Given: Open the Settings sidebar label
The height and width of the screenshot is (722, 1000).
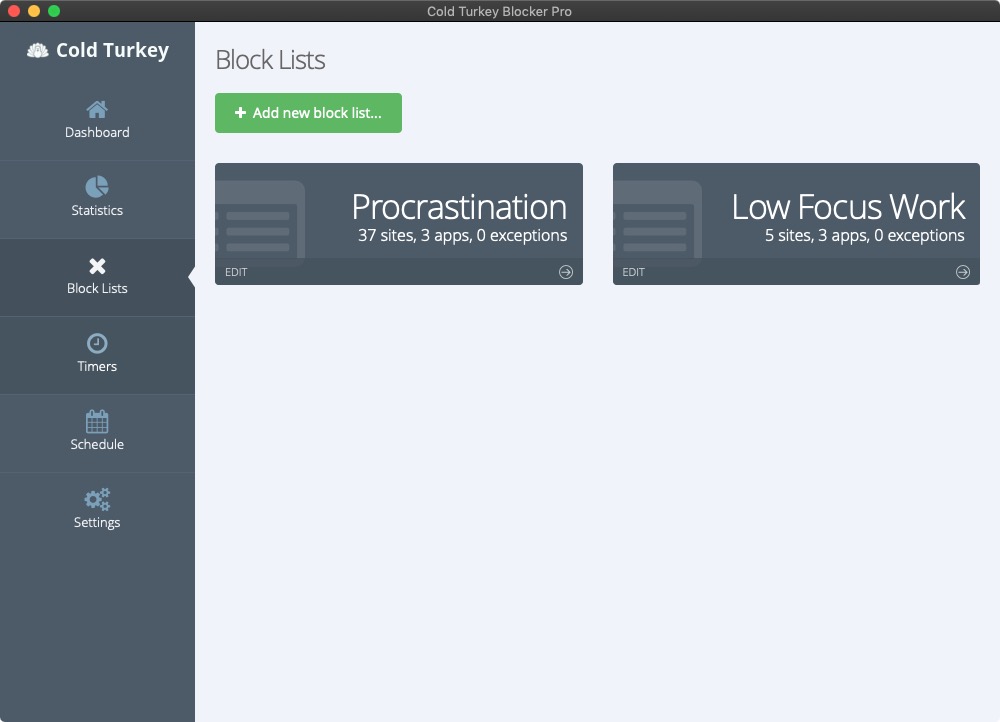Looking at the screenshot, I should (97, 522).
